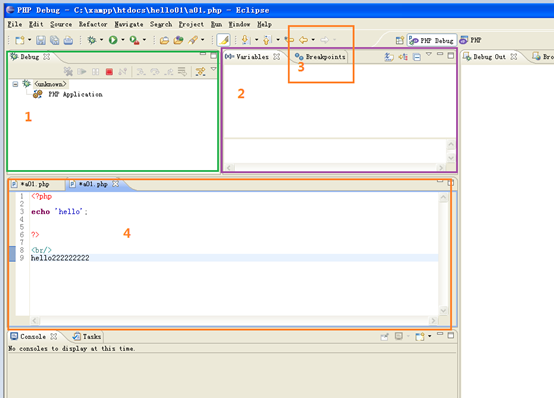This screenshot has height=398, width=554.
Task: Click the green bug Debug launch icon
Action: [x=92, y=40]
